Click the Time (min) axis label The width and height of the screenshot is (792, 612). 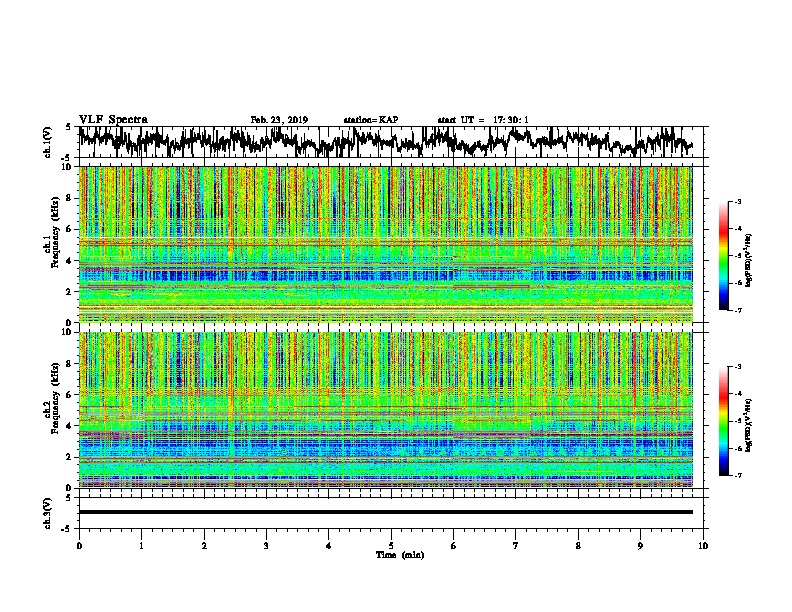(x=400, y=555)
